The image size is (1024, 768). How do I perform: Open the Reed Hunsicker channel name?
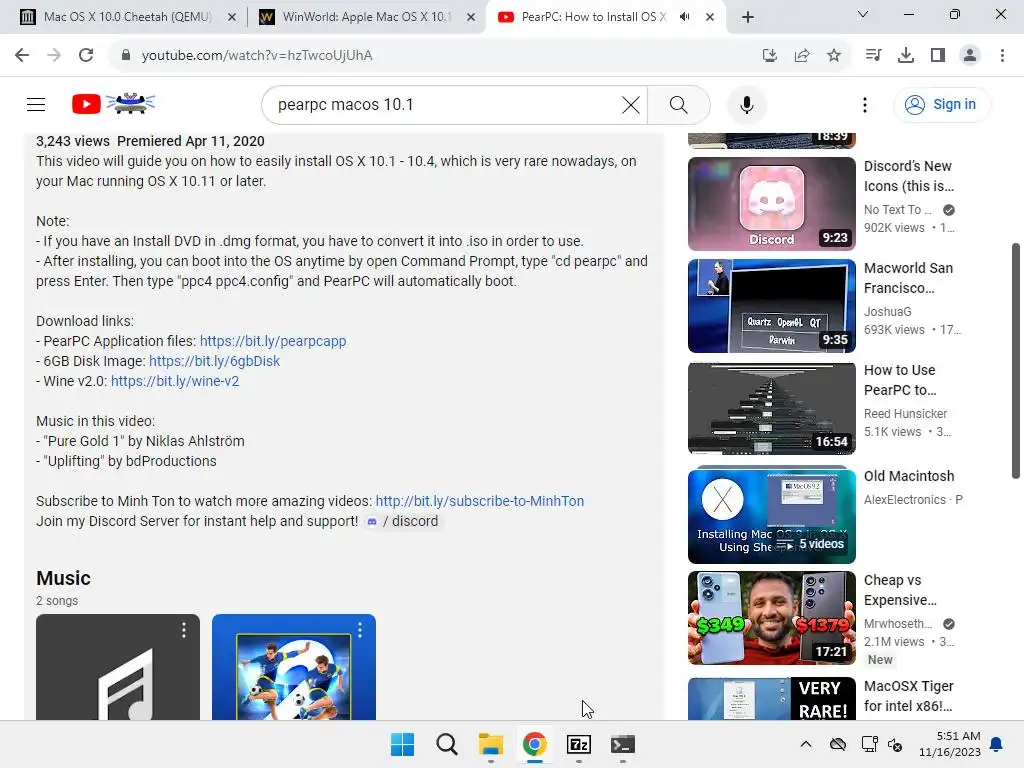[x=905, y=413]
